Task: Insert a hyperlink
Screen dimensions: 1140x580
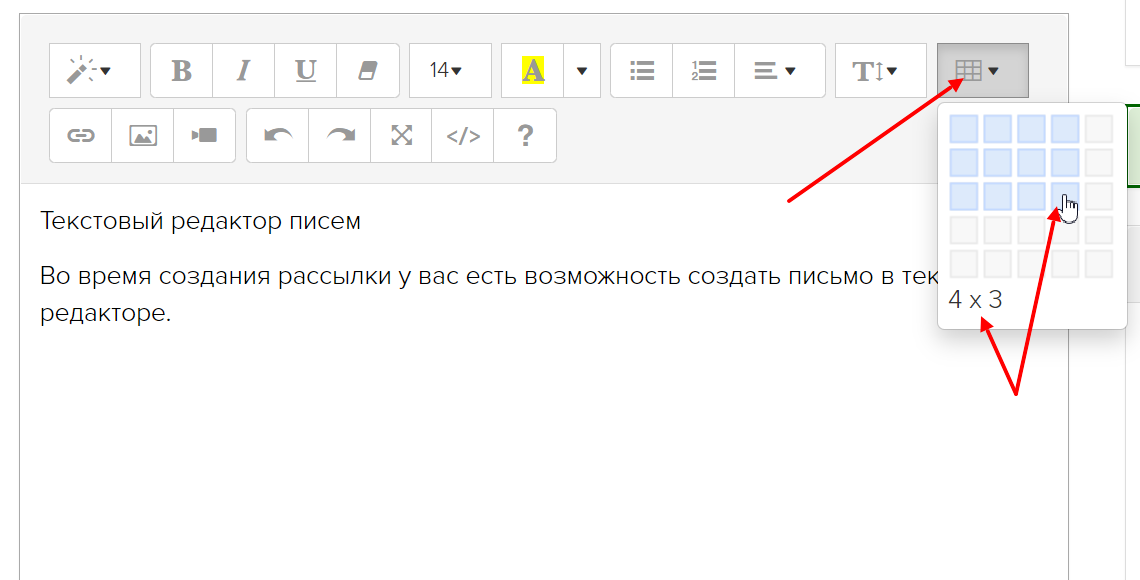Action: [x=80, y=136]
